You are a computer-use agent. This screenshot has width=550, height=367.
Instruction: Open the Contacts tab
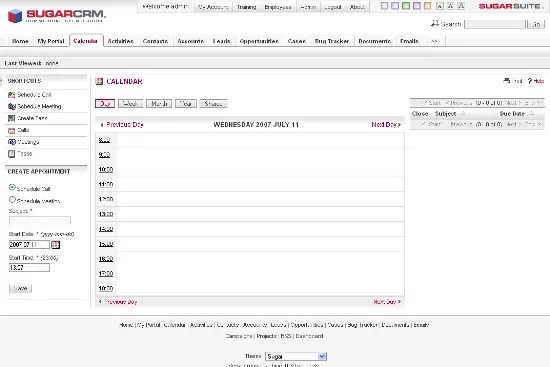pos(155,41)
